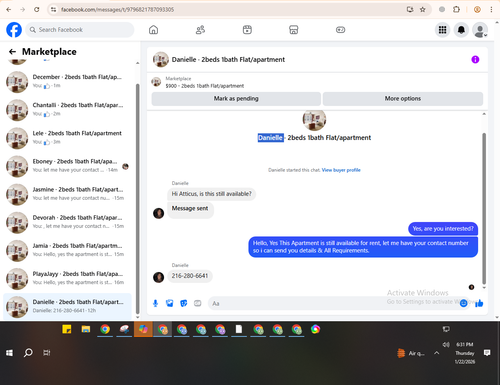Open the Windows notification center
Screen dimensions: 500x385
pos(487,353)
